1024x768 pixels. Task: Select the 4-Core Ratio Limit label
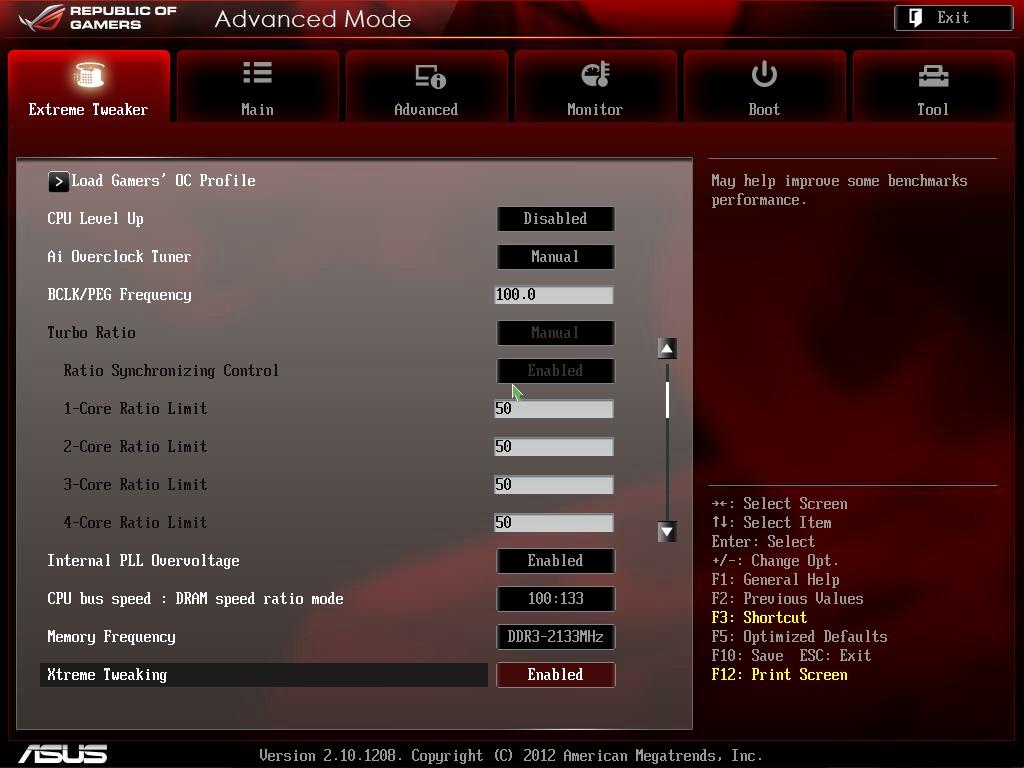[135, 522]
